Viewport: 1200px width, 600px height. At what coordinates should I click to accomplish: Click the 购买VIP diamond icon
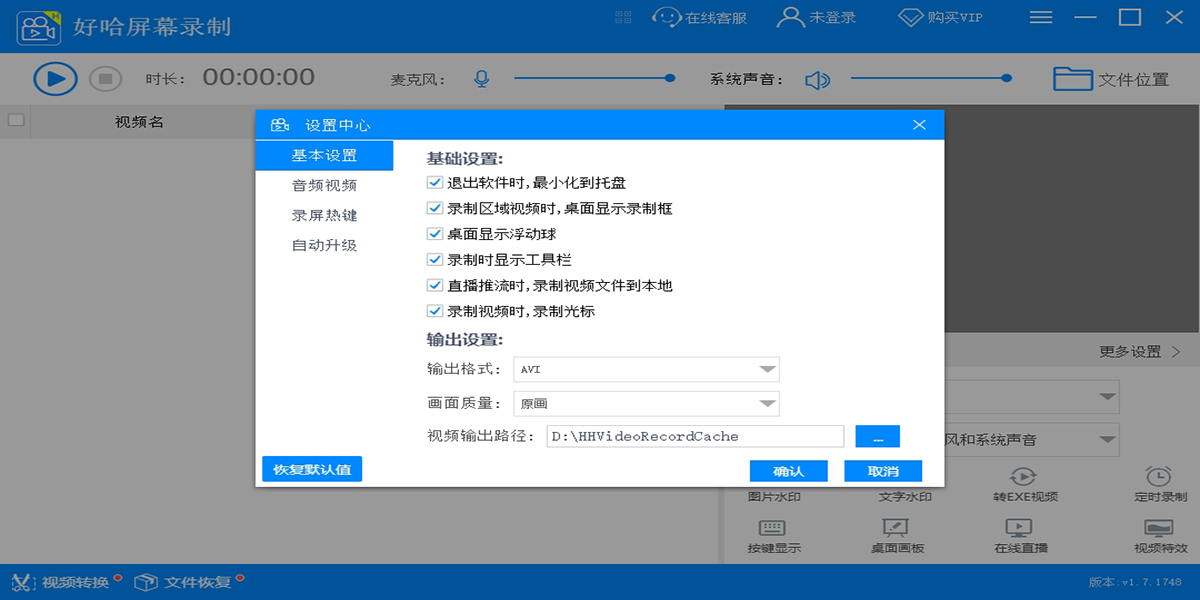(910, 17)
